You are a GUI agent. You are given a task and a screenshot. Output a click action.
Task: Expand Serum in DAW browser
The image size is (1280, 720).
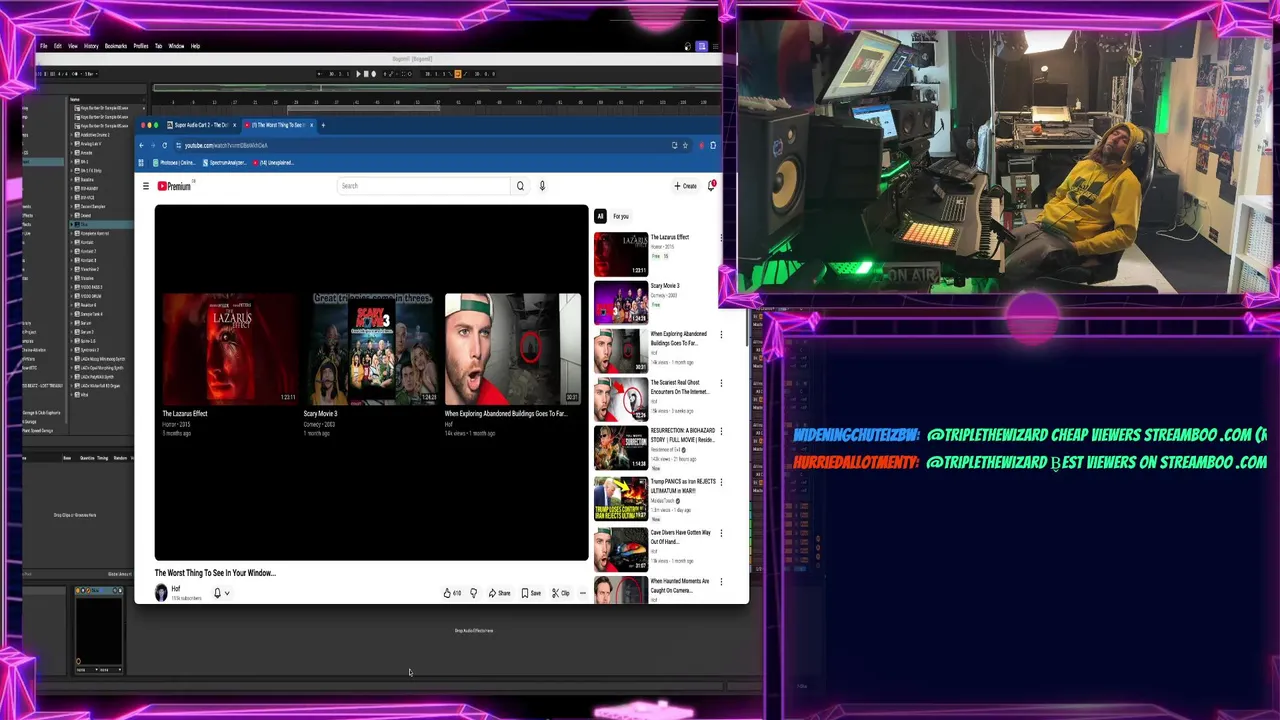pyautogui.click(x=71, y=323)
